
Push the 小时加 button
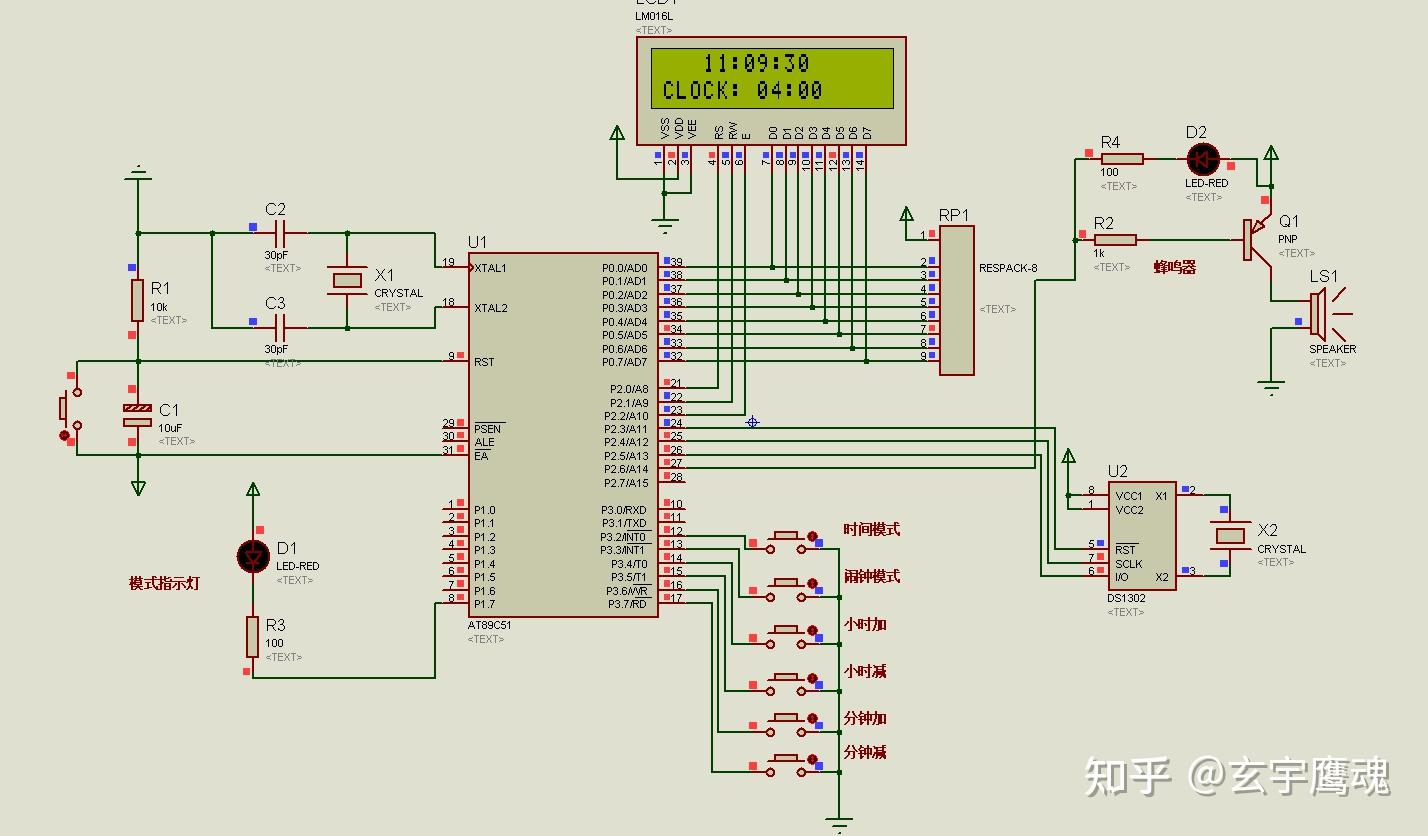787,635
